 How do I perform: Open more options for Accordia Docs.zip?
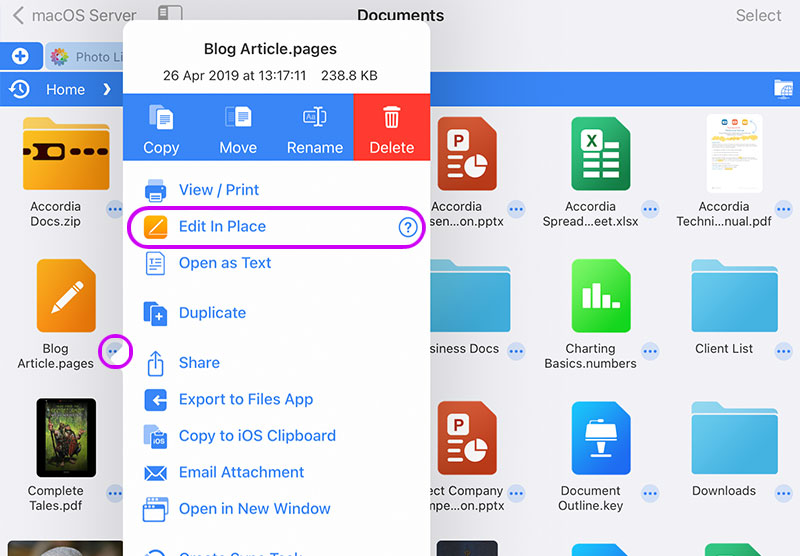coord(115,209)
